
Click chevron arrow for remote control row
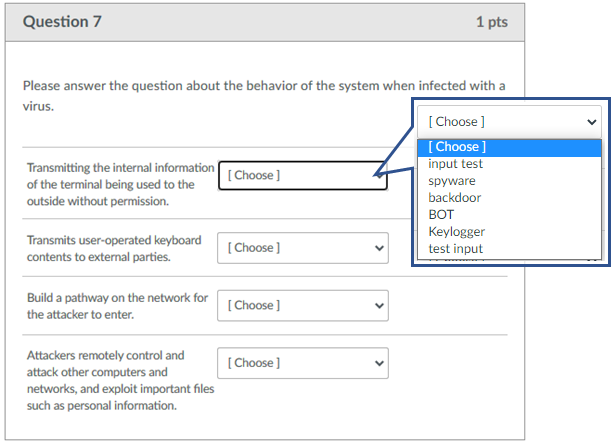tap(379, 363)
